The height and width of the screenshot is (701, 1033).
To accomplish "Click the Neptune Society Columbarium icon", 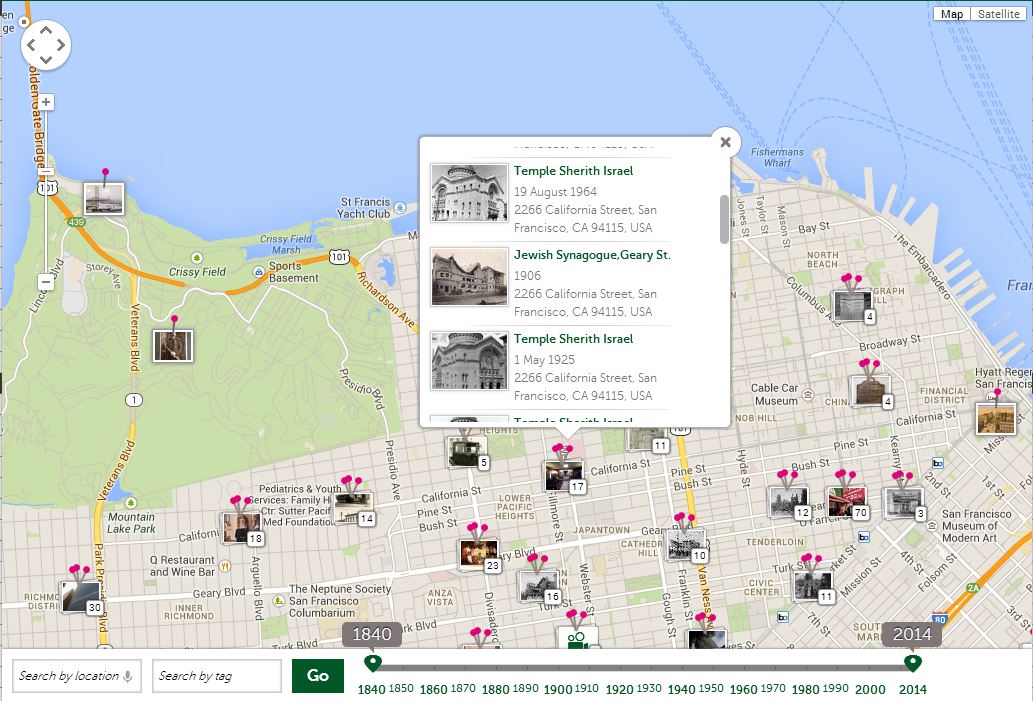I will coord(279,601).
